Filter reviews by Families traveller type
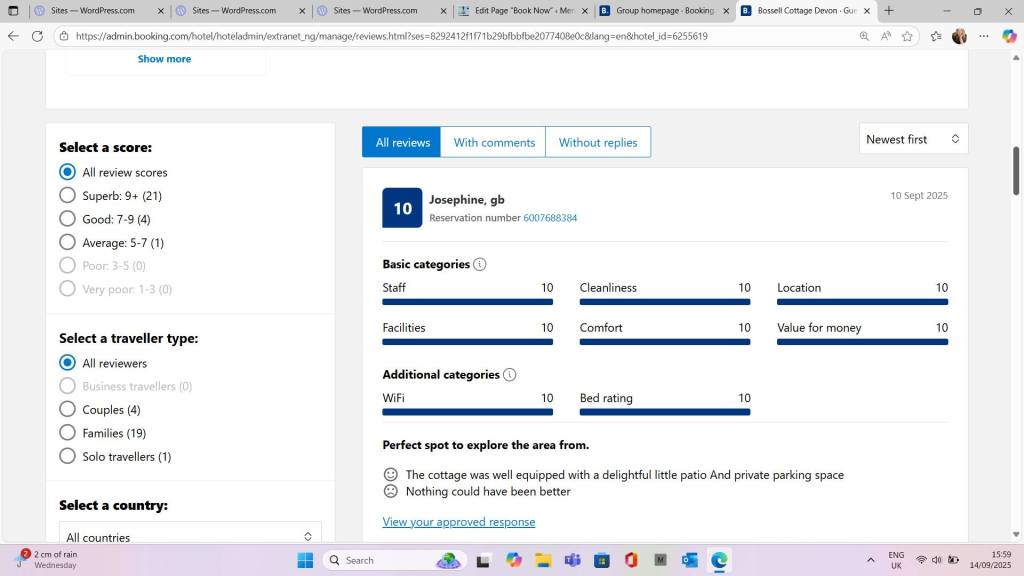This screenshot has height=576, width=1024. coord(68,433)
